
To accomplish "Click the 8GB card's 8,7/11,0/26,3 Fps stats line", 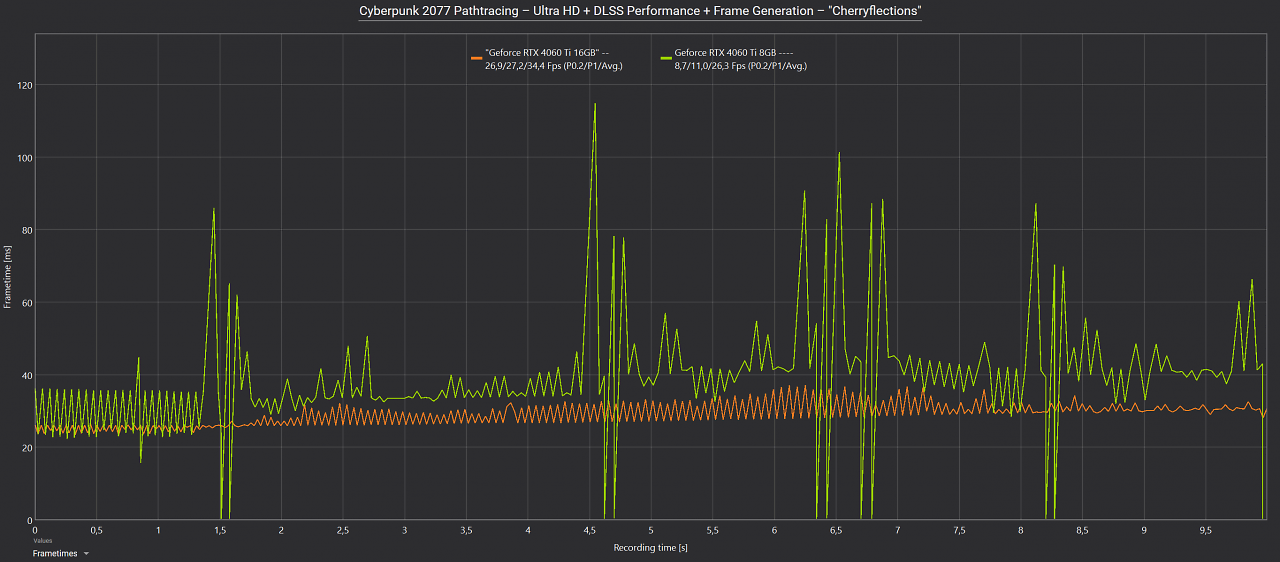I will point(741,65).
